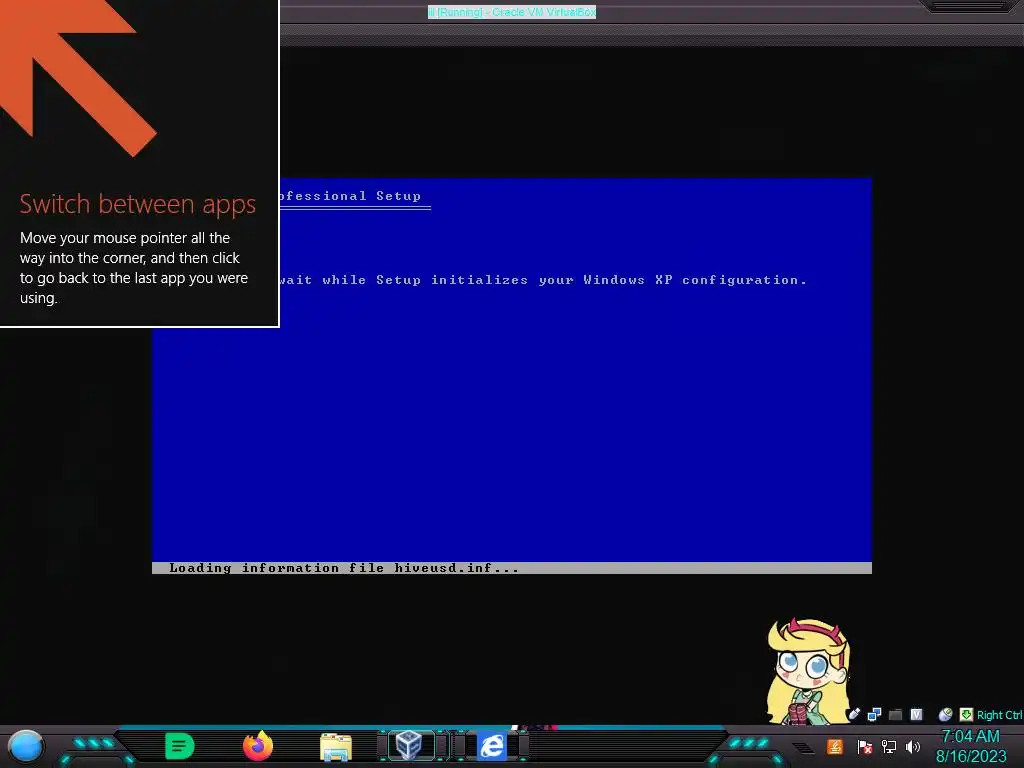This screenshot has height=768, width=1024.
Task: Click the Star Butterfly desktop character
Action: [x=808, y=671]
